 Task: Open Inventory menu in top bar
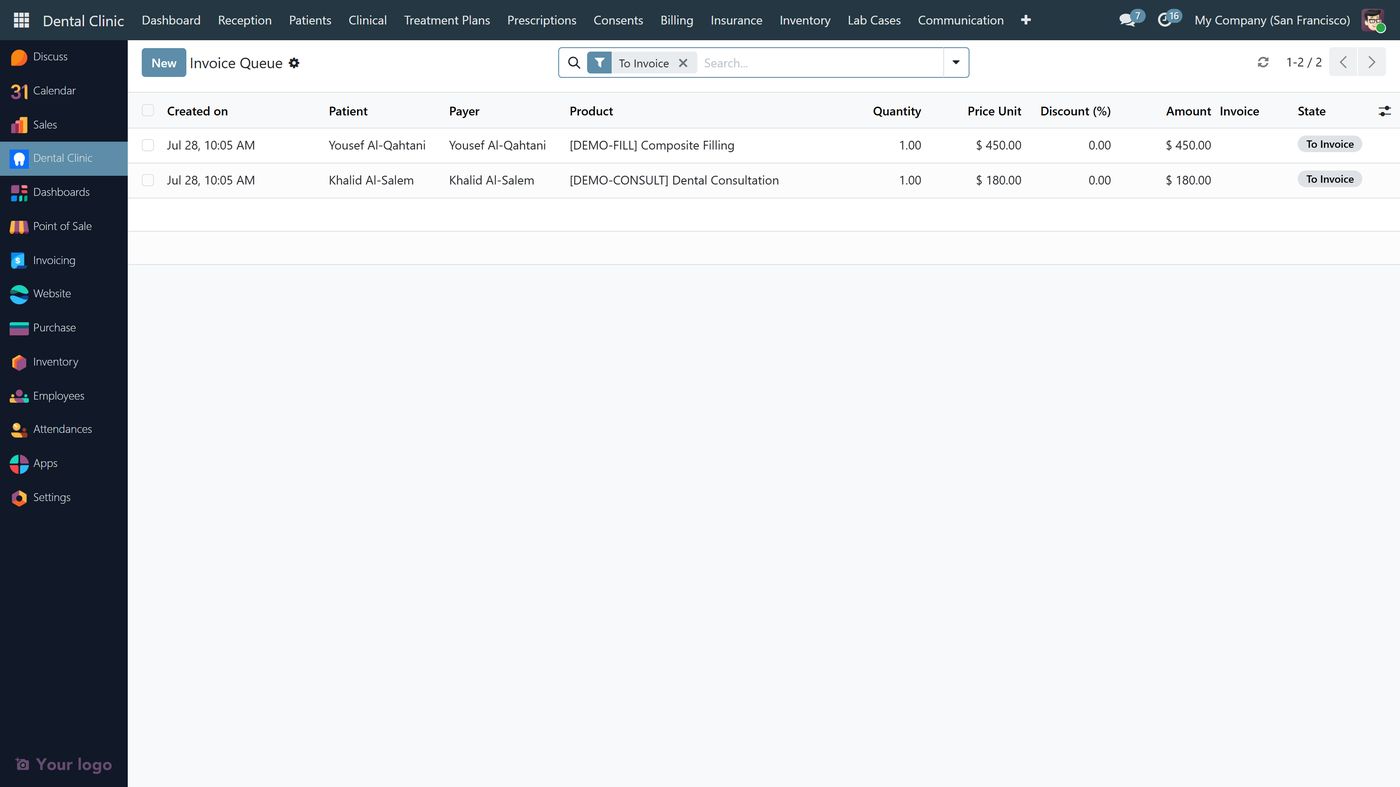[805, 20]
